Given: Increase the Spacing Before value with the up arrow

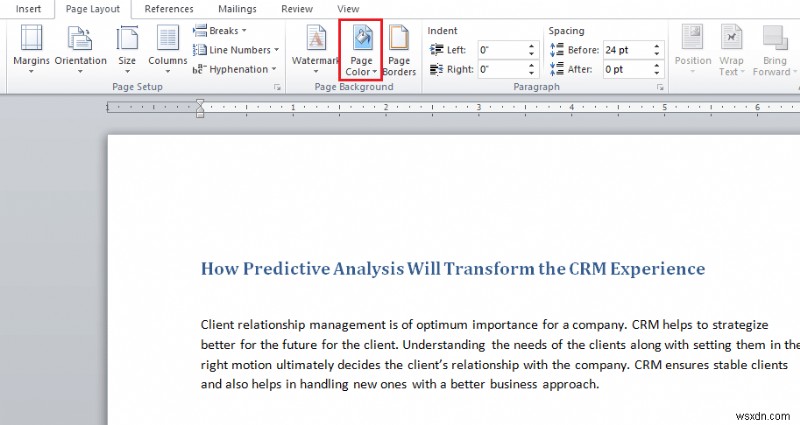Looking at the screenshot, I should point(657,46).
